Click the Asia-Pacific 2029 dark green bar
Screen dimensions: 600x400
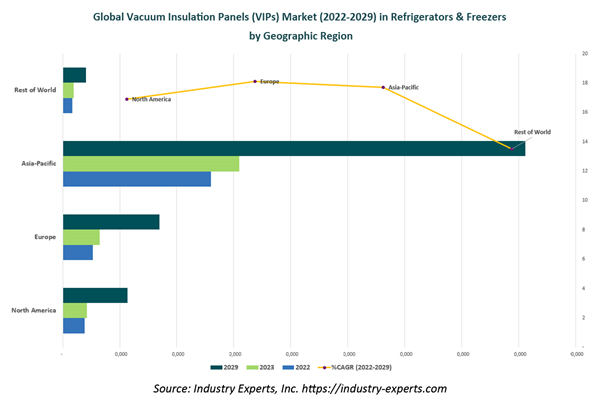[293, 149]
